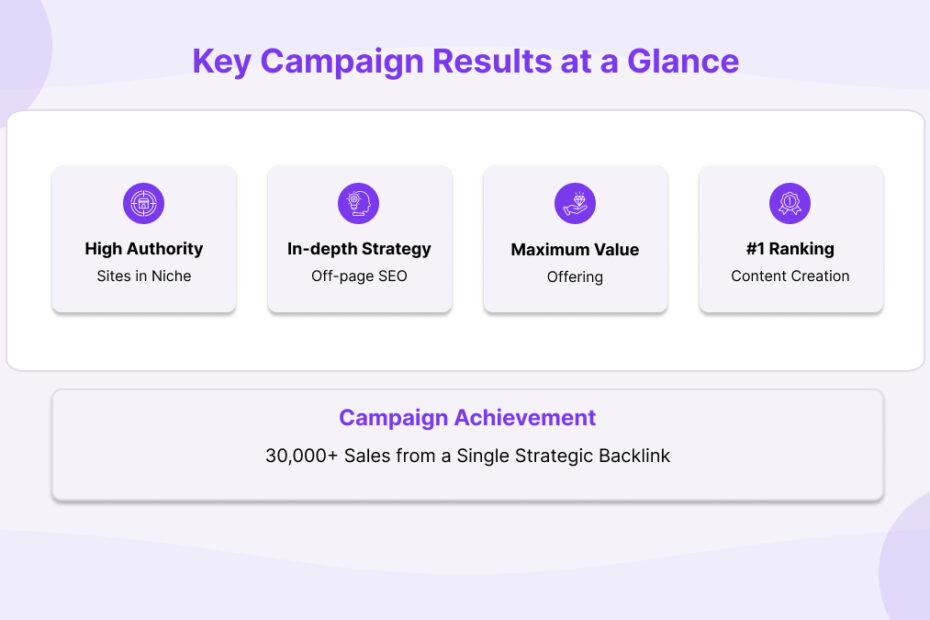Click the "Content Creation" subtitle text

click(x=790, y=276)
